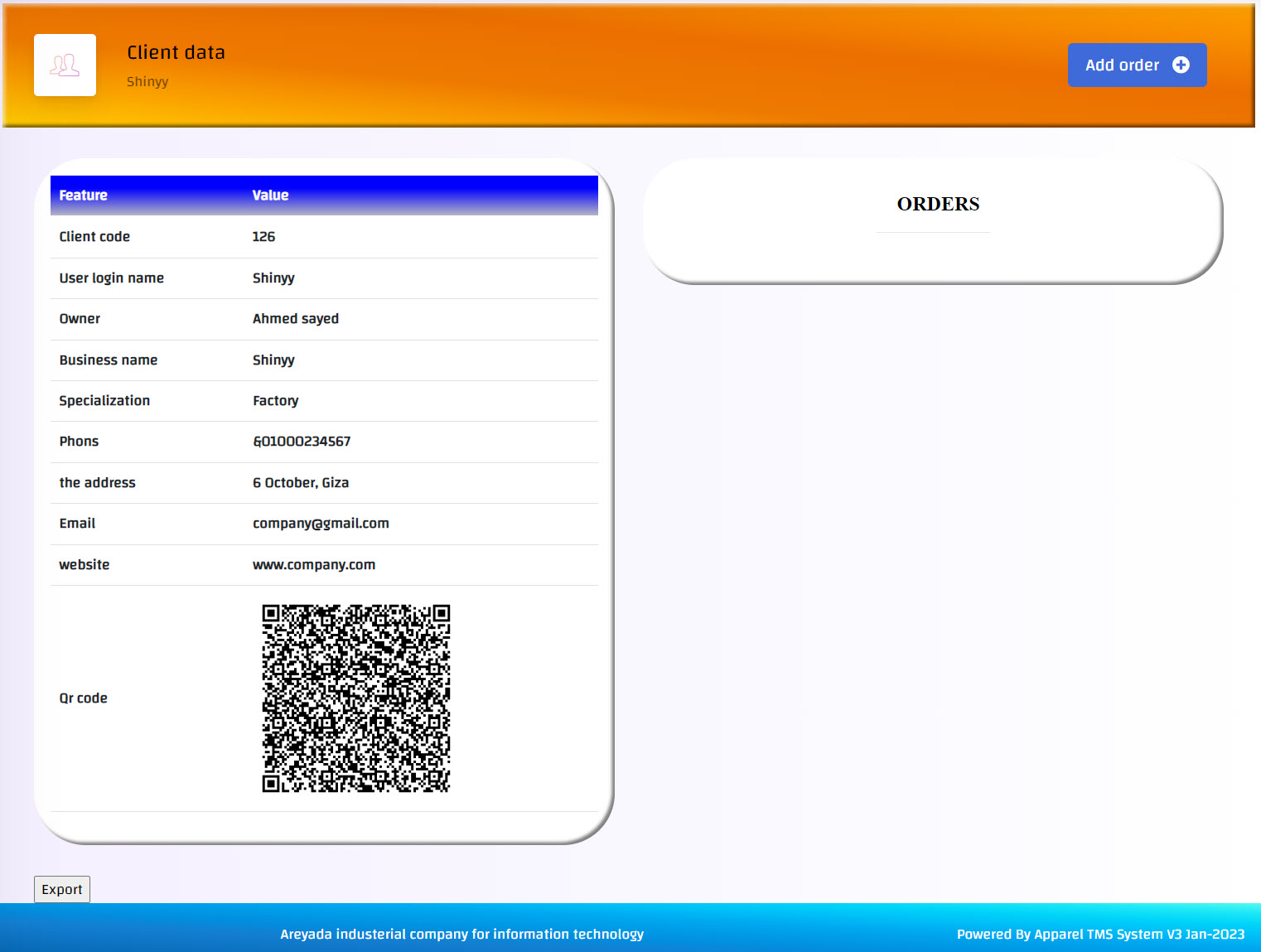Viewport: 1261px width, 952px height.
Task: Click the Feature column header
Action: click(83, 196)
